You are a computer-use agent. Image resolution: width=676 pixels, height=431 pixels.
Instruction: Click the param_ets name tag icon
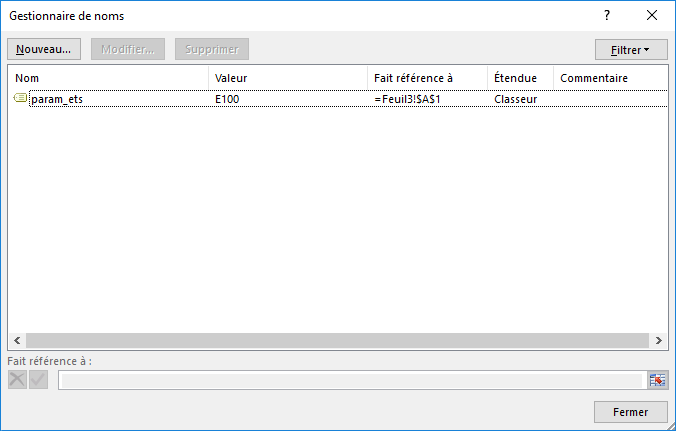click(x=20, y=99)
